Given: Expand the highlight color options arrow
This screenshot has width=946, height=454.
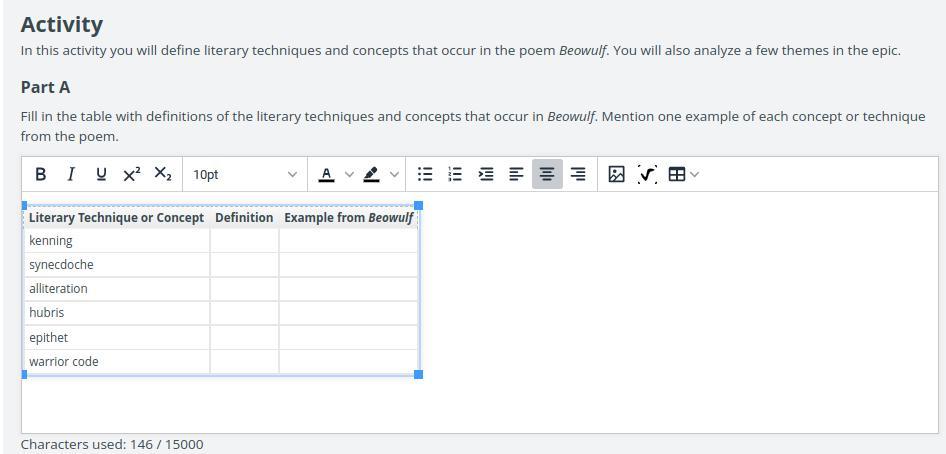Looking at the screenshot, I should (x=394, y=174).
